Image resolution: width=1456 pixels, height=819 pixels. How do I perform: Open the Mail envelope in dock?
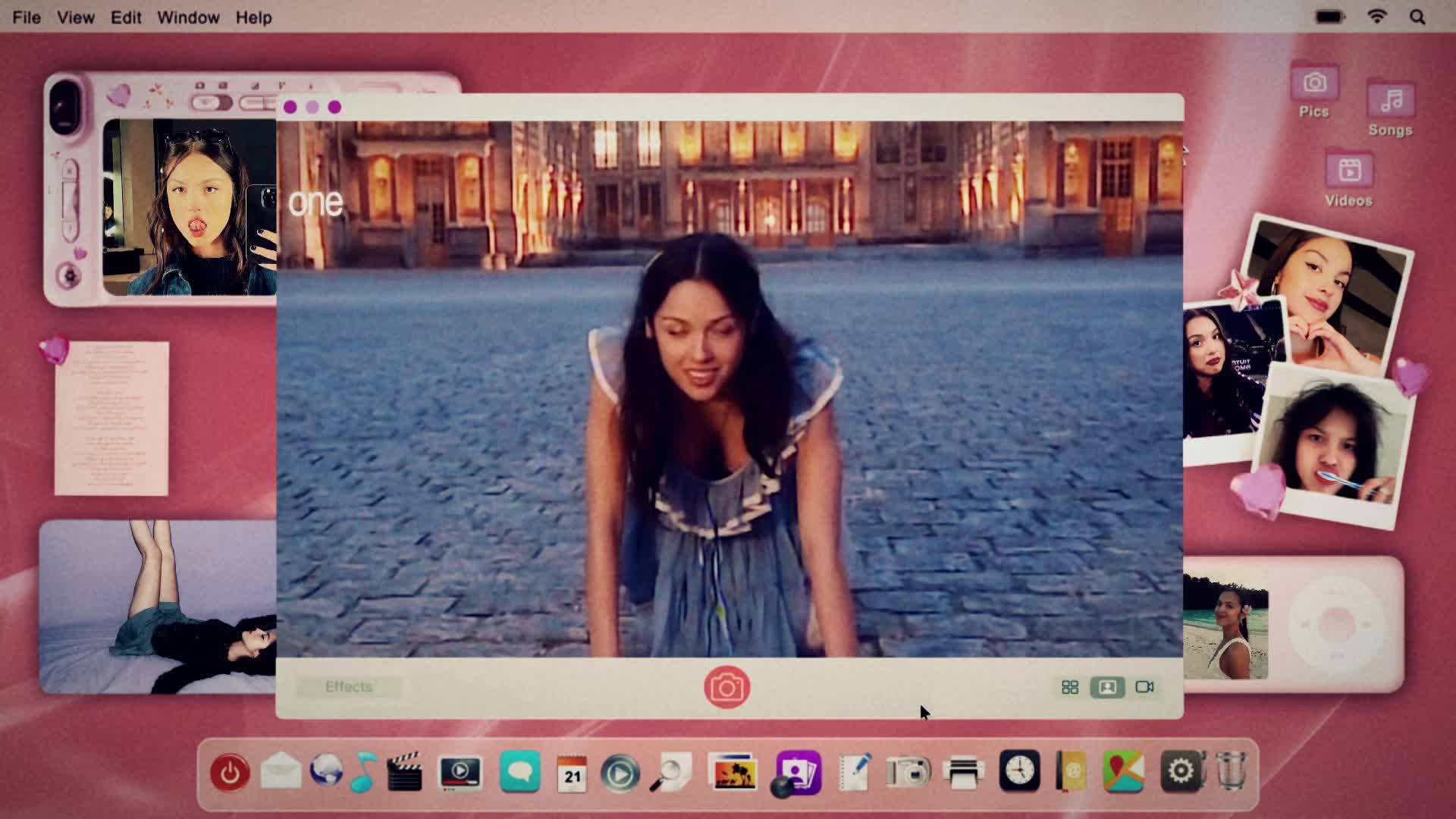(281, 771)
